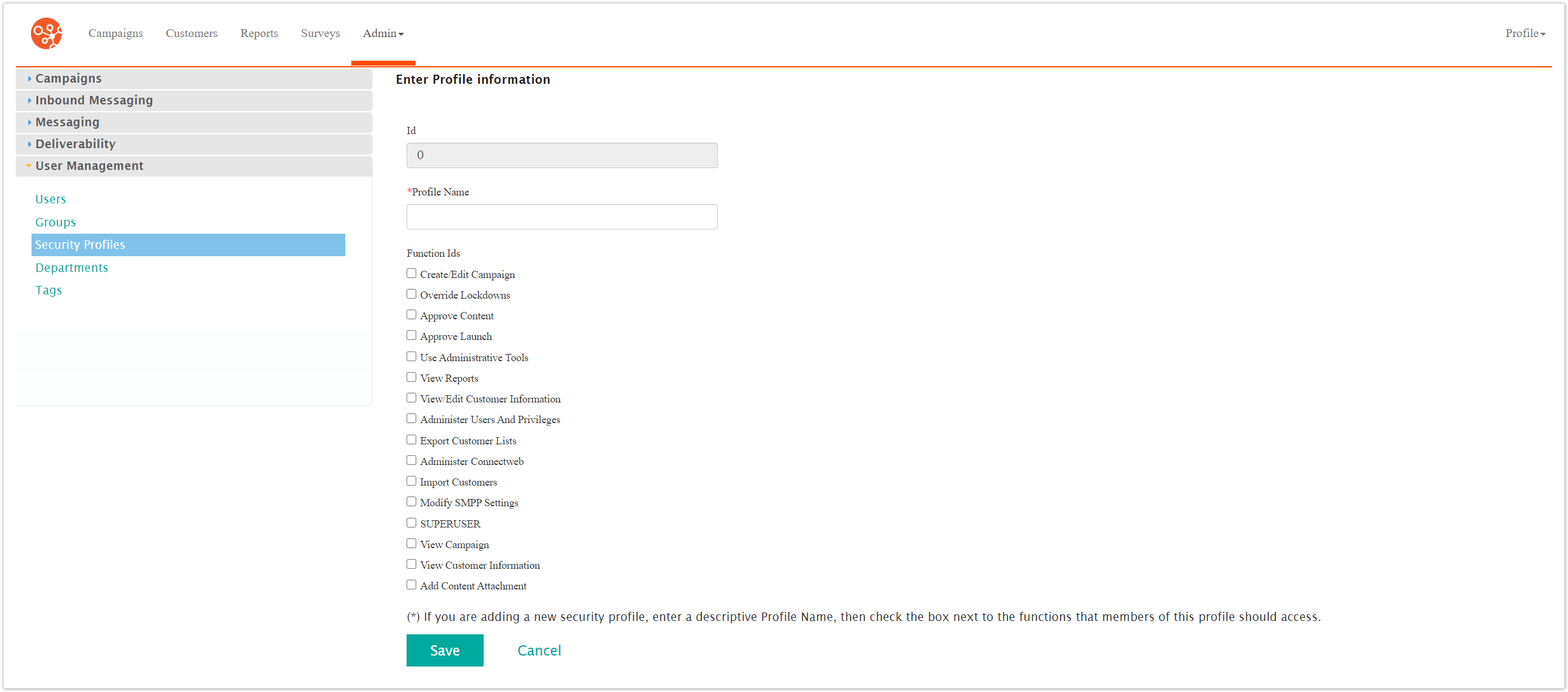Check the SUPERUSER checkbox
Screen dimensions: 1568x692
(x=411, y=523)
